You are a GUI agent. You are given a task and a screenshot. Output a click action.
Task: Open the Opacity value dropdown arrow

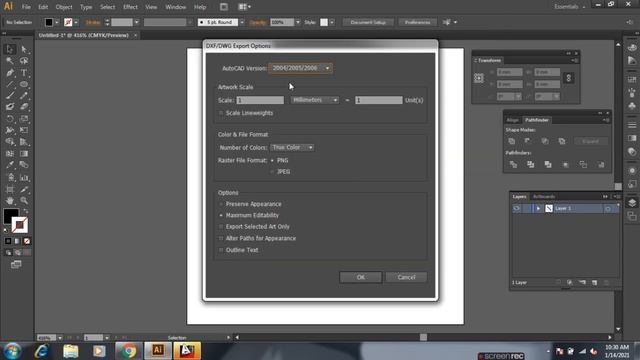pyautogui.click(x=298, y=22)
